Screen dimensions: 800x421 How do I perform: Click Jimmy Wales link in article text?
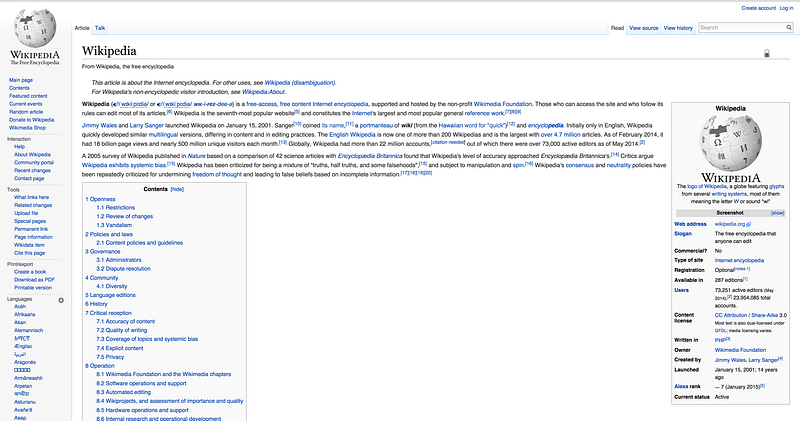[x=99, y=126]
